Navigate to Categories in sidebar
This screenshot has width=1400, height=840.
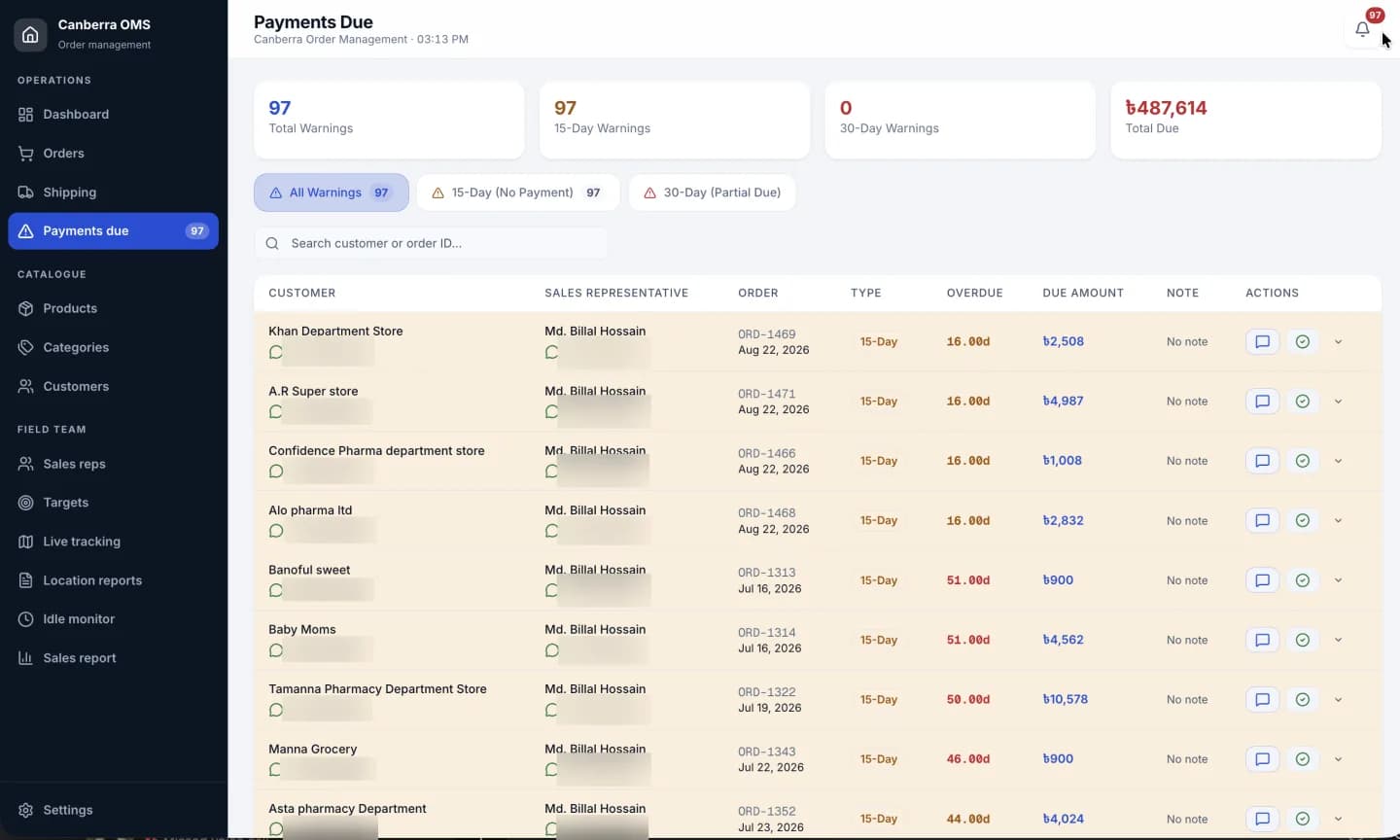tap(113, 347)
